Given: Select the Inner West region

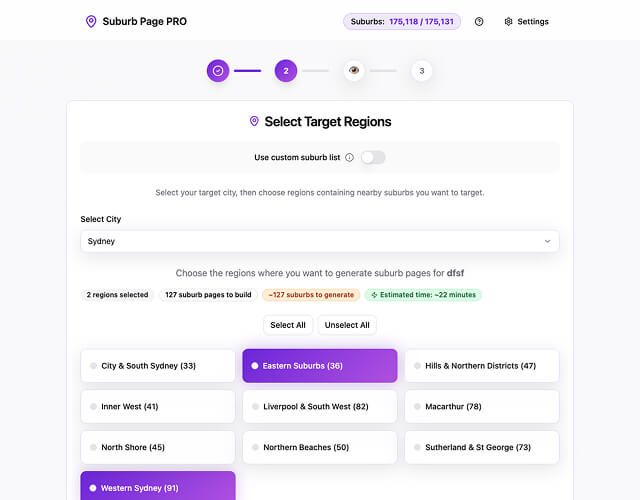Looking at the screenshot, I should point(158,407).
